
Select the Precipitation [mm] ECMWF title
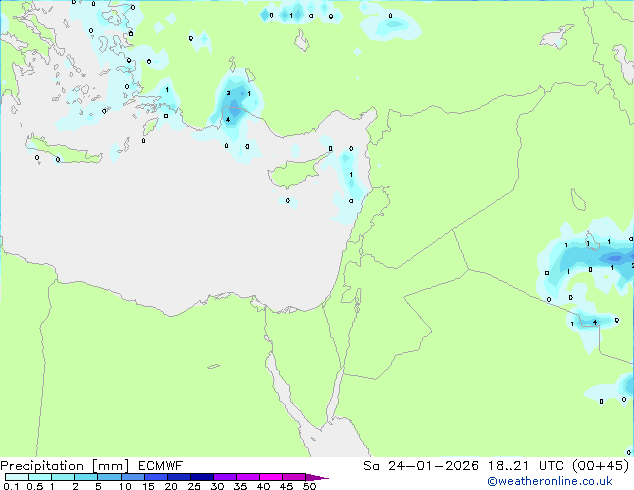[x=91, y=466]
